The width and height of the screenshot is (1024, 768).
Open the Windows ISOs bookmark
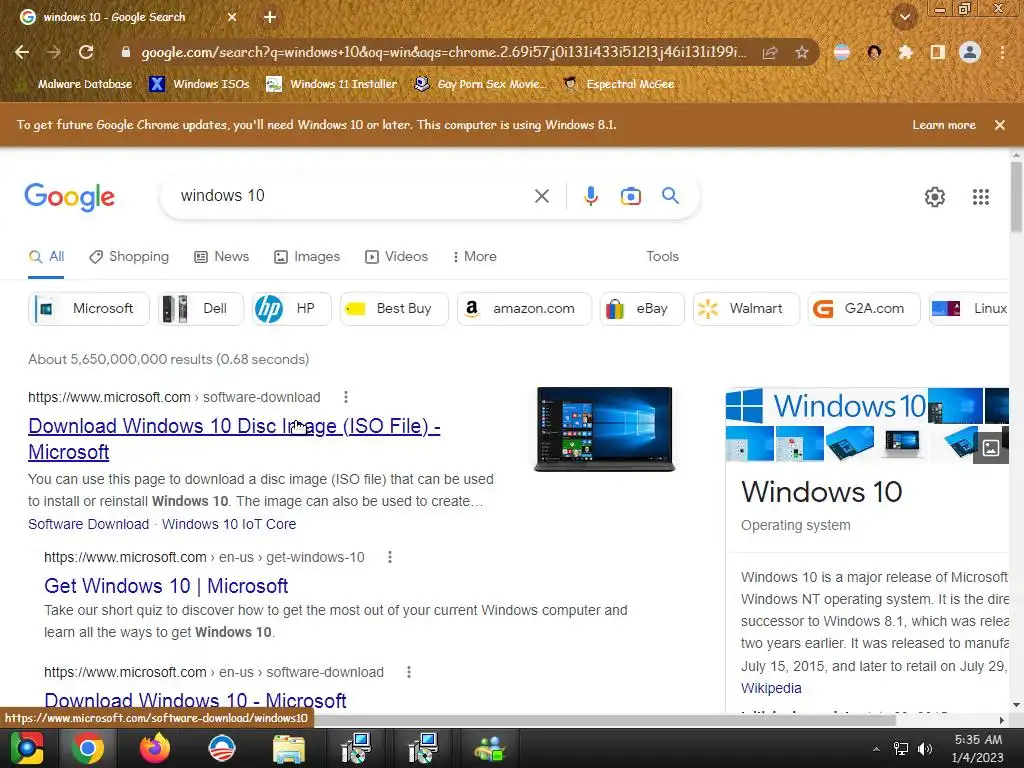(x=200, y=84)
